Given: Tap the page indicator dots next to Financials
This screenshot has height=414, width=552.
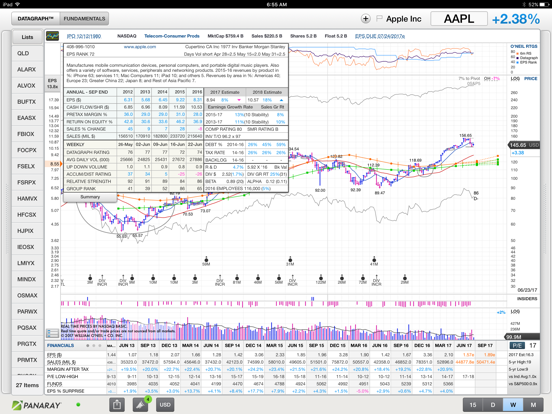Looking at the screenshot, I should pyautogui.click(x=94, y=346).
